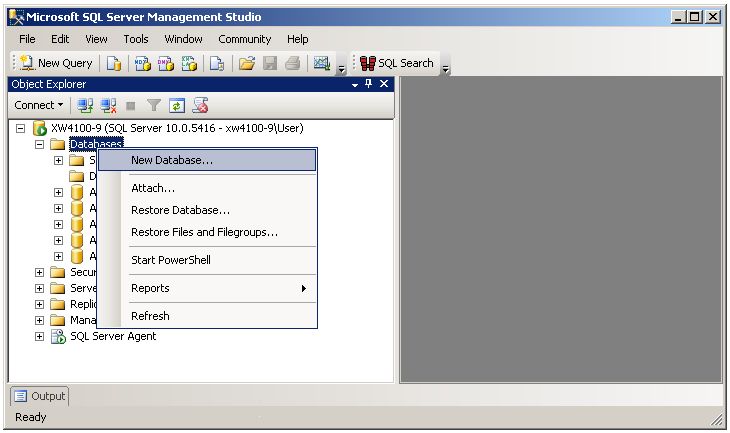Select the XW4100-9 server tree item
This screenshot has height=433, width=730.
177,128
